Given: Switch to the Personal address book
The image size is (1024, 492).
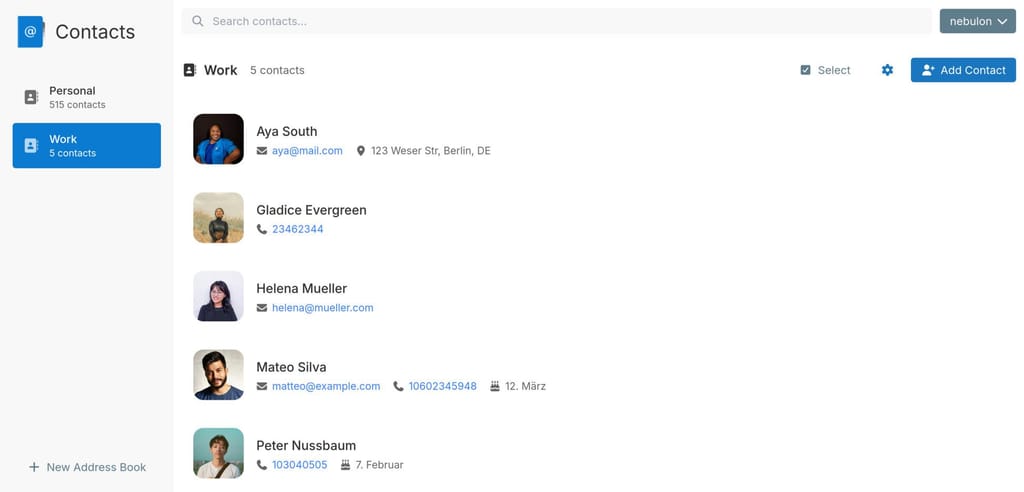Looking at the screenshot, I should click(87, 97).
